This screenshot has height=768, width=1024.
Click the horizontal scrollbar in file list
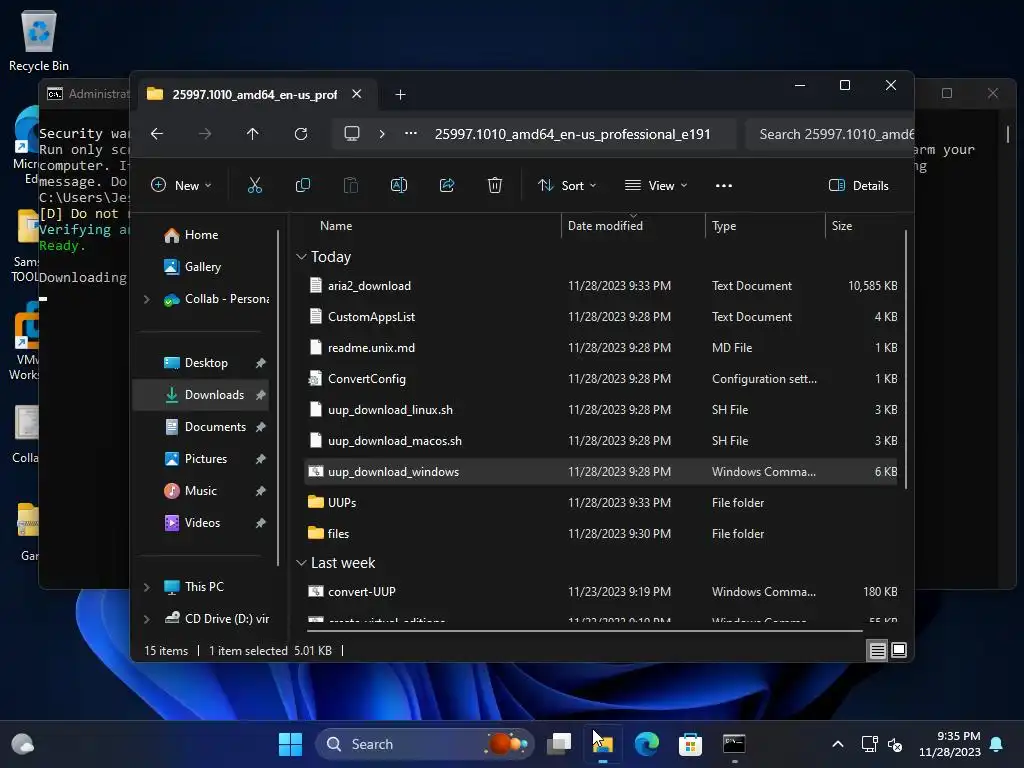click(x=584, y=631)
